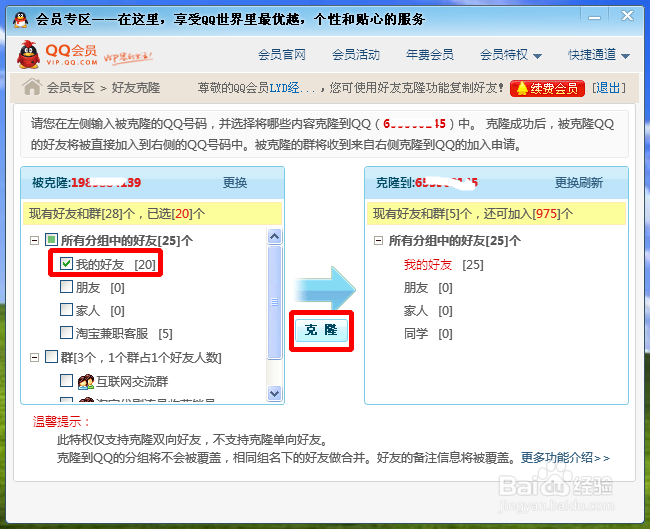This screenshot has width=650, height=529.
Task: Open the 会员特权 dropdown menu
Action: pos(511,55)
